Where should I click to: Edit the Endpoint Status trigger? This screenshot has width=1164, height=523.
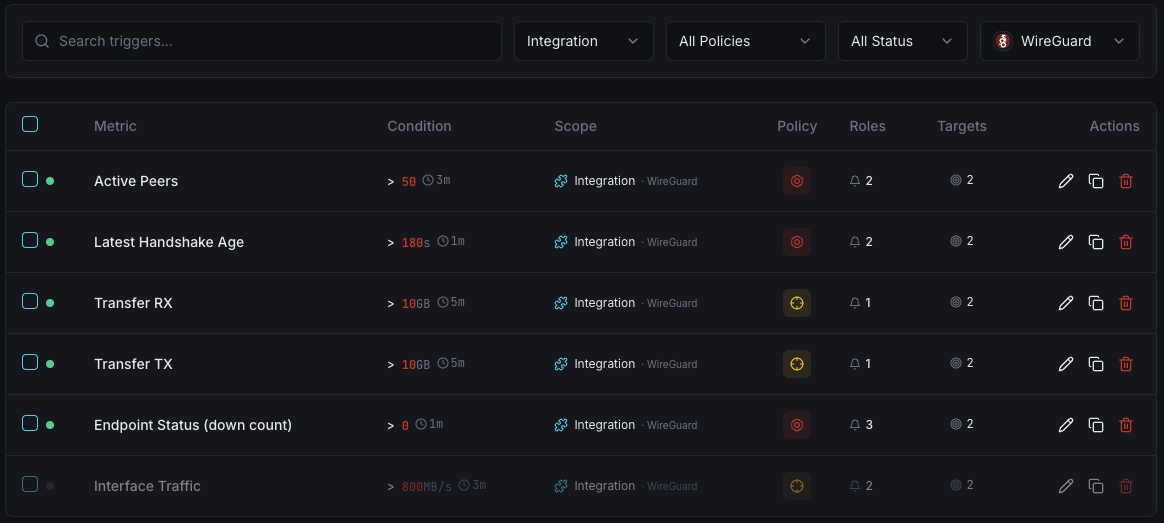(x=1065, y=425)
